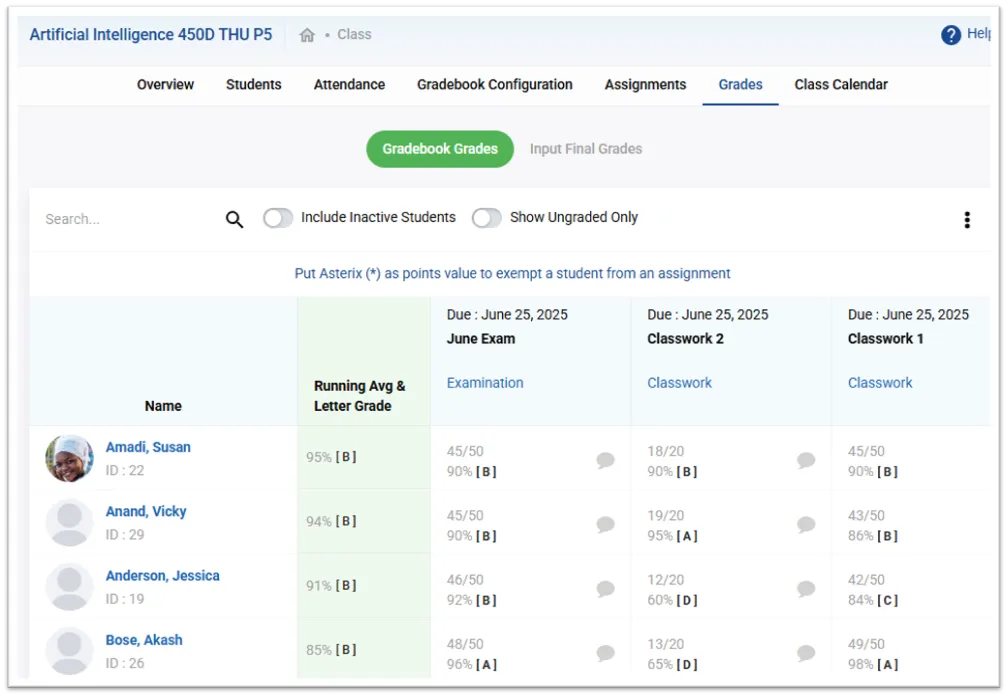Image resolution: width=1008 pixels, height=697 pixels.
Task: Click Anand, Vicky placeholder avatar
Action: [69, 523]
